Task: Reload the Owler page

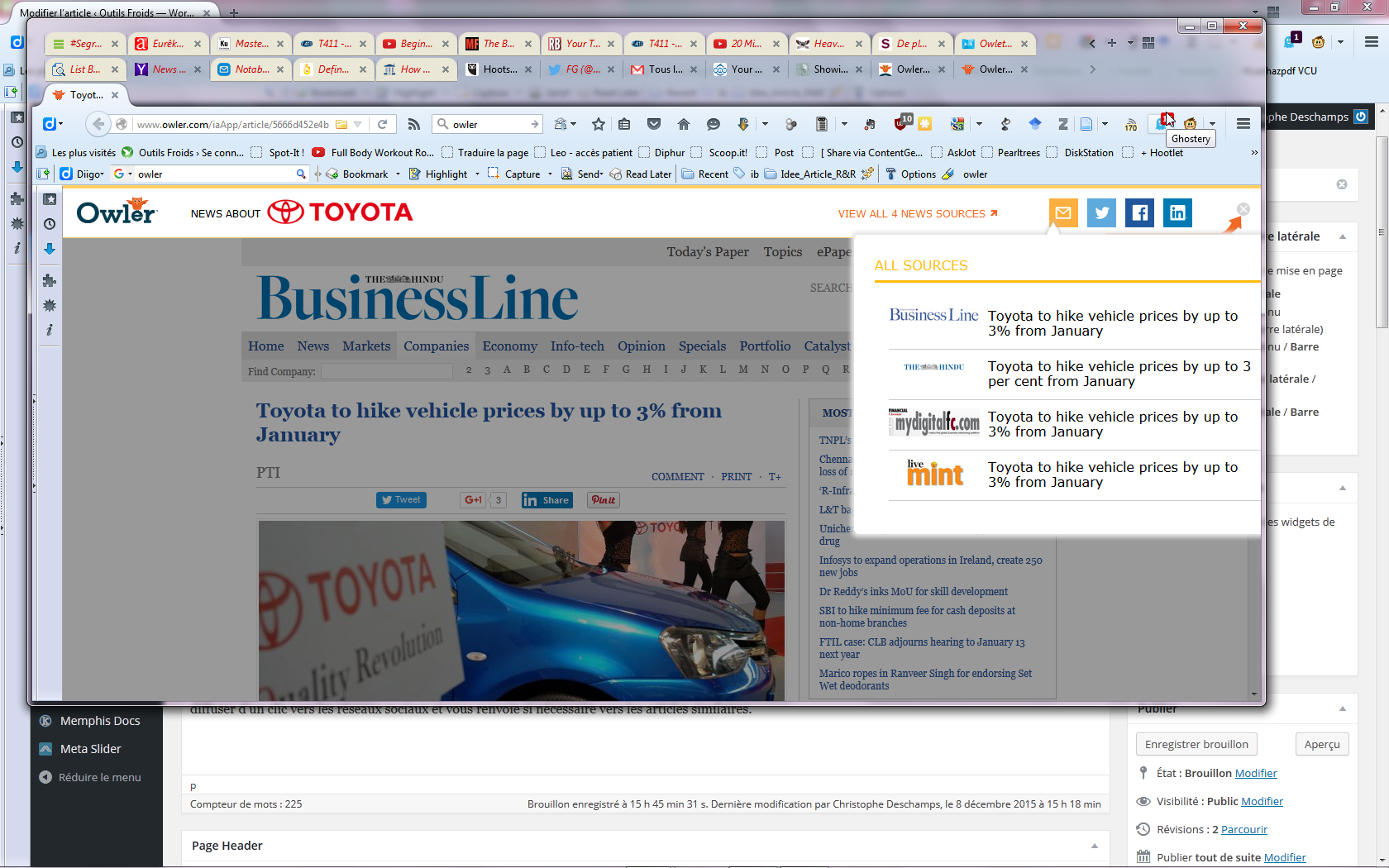Action: click(x=382, y=124)
